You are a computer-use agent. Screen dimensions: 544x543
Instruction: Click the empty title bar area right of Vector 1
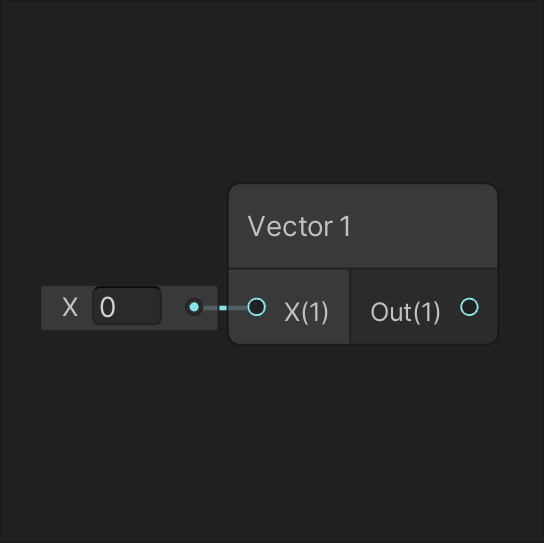coord(423,227)
